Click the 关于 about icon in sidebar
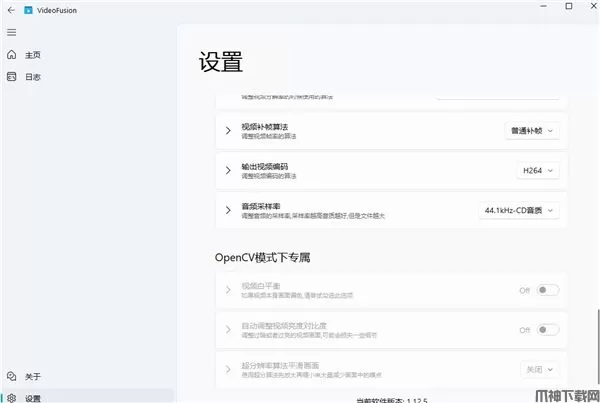 click(x=11, y=377)
